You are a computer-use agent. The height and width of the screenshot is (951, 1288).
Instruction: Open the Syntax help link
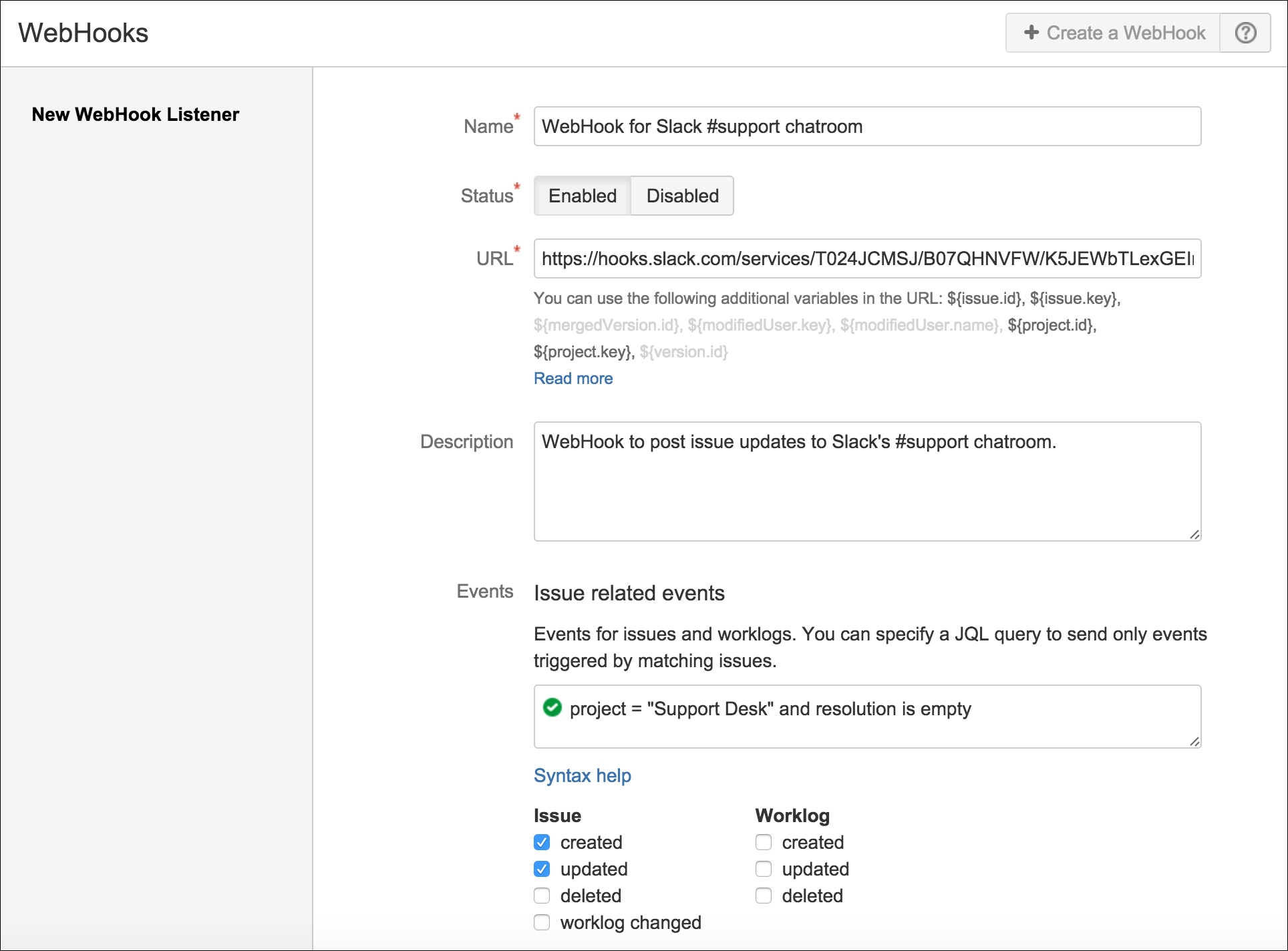[583, 775]
